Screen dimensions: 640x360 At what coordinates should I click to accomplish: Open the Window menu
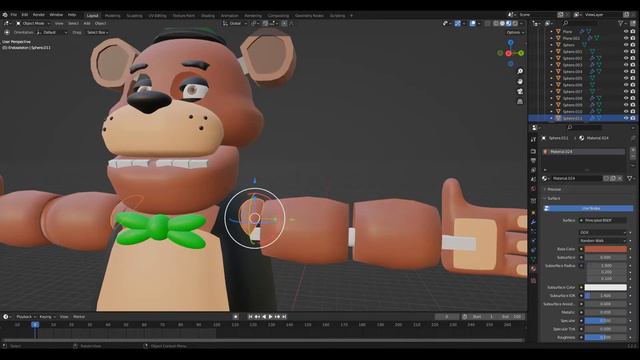[x=56, y=15]
